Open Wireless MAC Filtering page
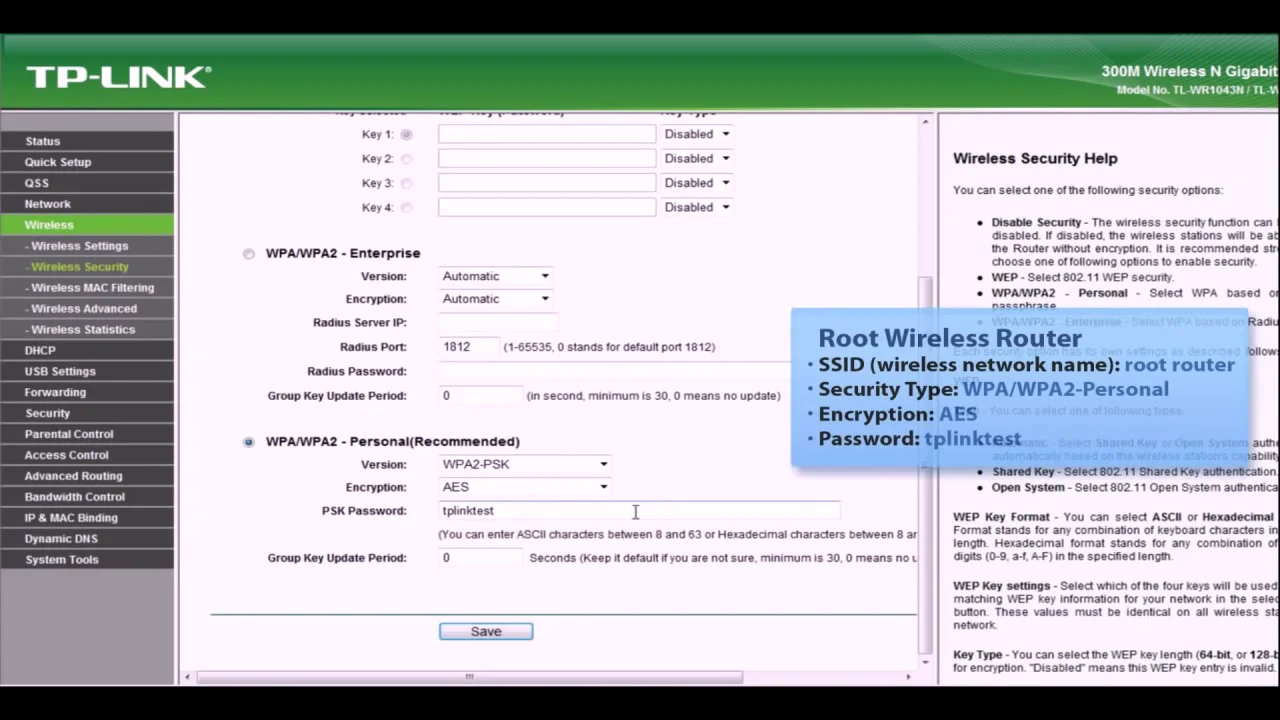The width and height of the screenshot is (1280, 720). (x=87, y=288)
